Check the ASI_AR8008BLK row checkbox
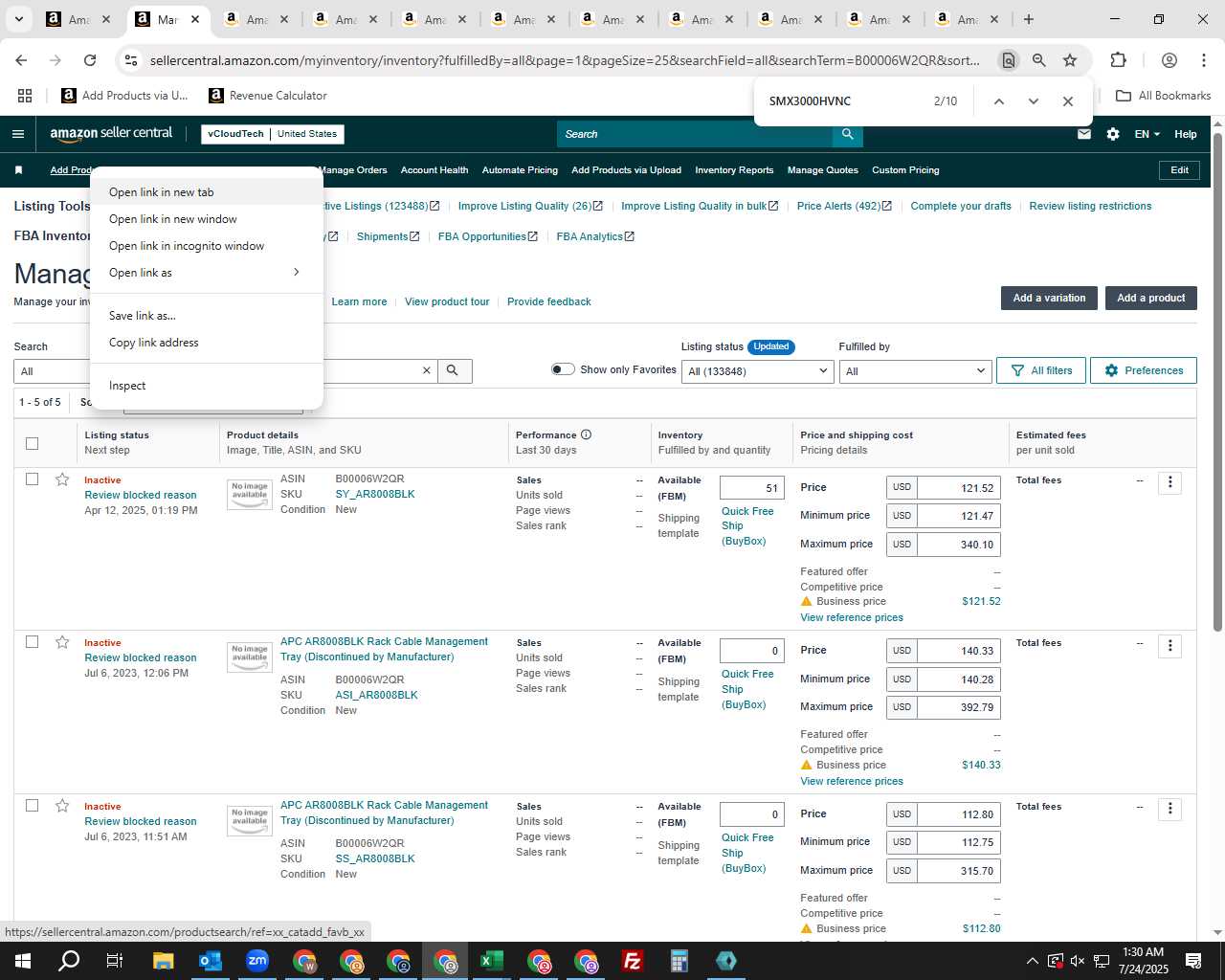Image resolution: width=1225 pixels, height=980 pixels. 32,641
